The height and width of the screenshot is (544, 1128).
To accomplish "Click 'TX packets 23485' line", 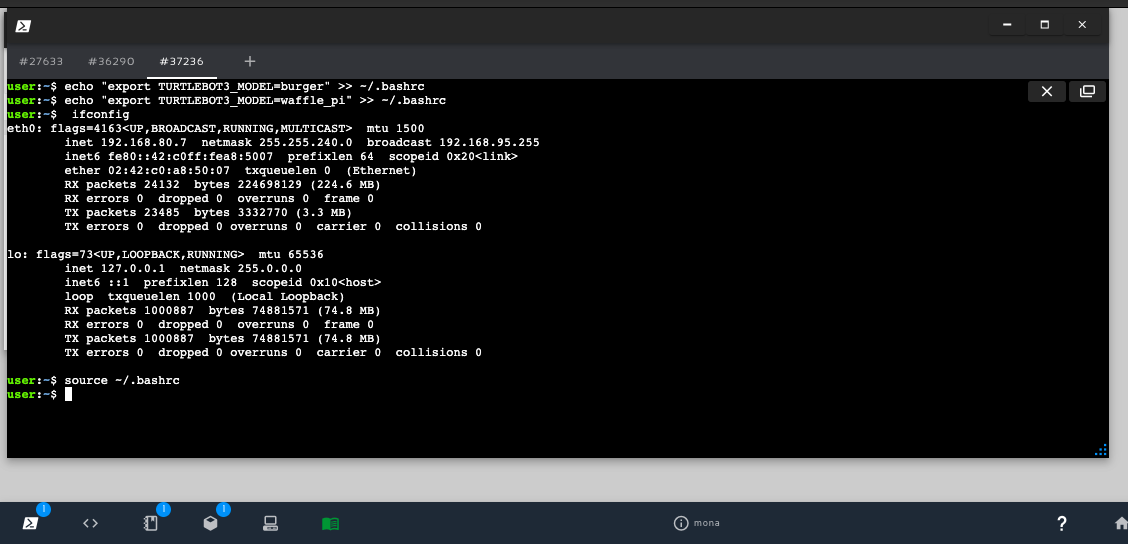I will point(208,212).
